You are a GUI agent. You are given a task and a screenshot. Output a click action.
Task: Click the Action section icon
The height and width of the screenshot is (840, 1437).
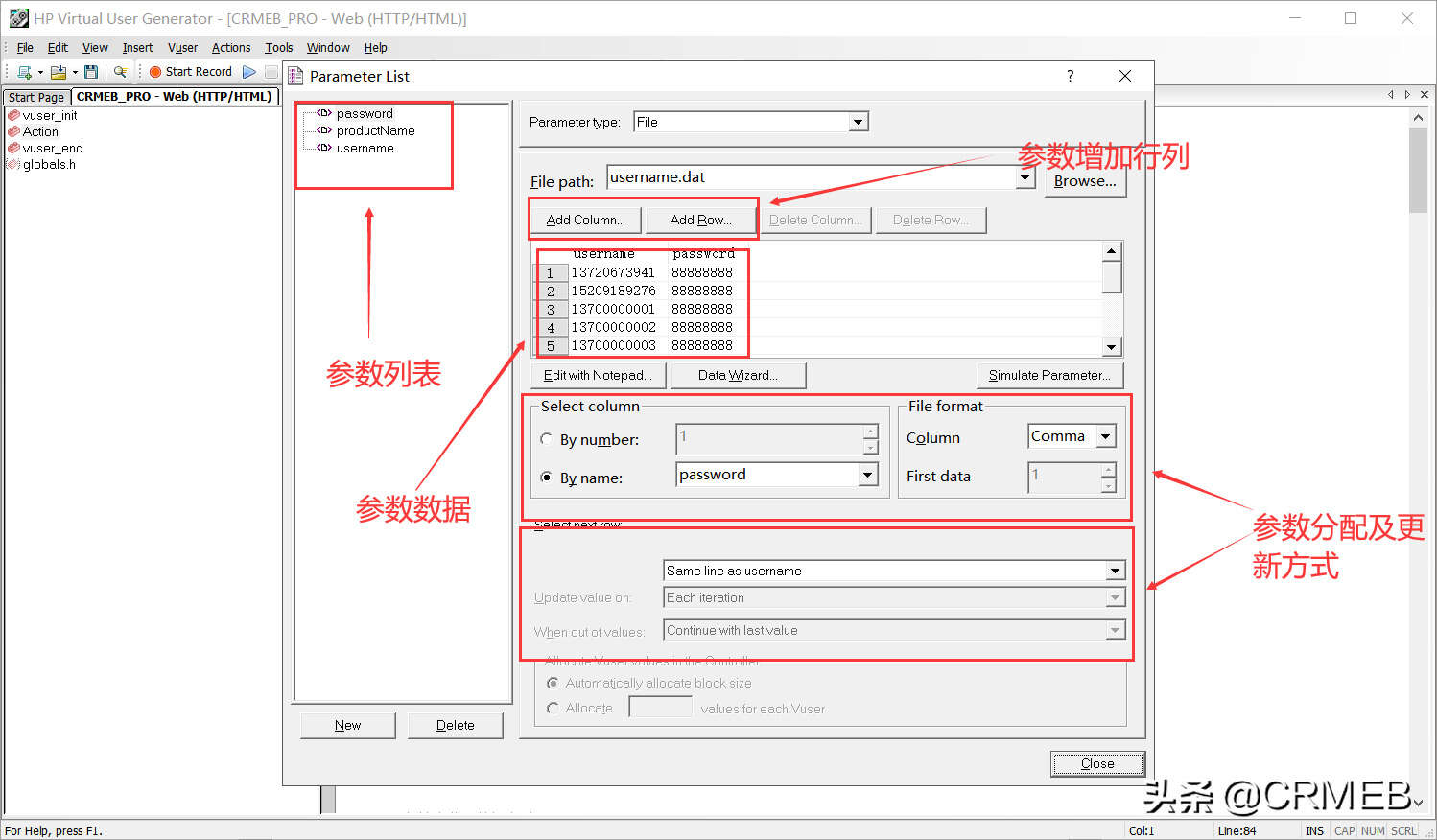tap(13, 131)
